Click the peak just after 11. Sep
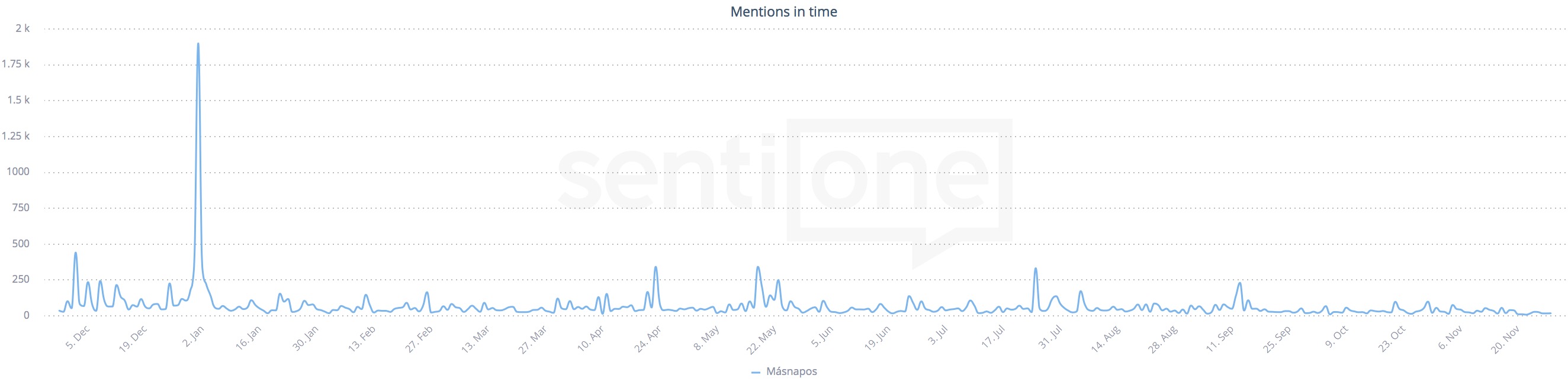Viewport: 1568px width, 388px height. 1240,283
